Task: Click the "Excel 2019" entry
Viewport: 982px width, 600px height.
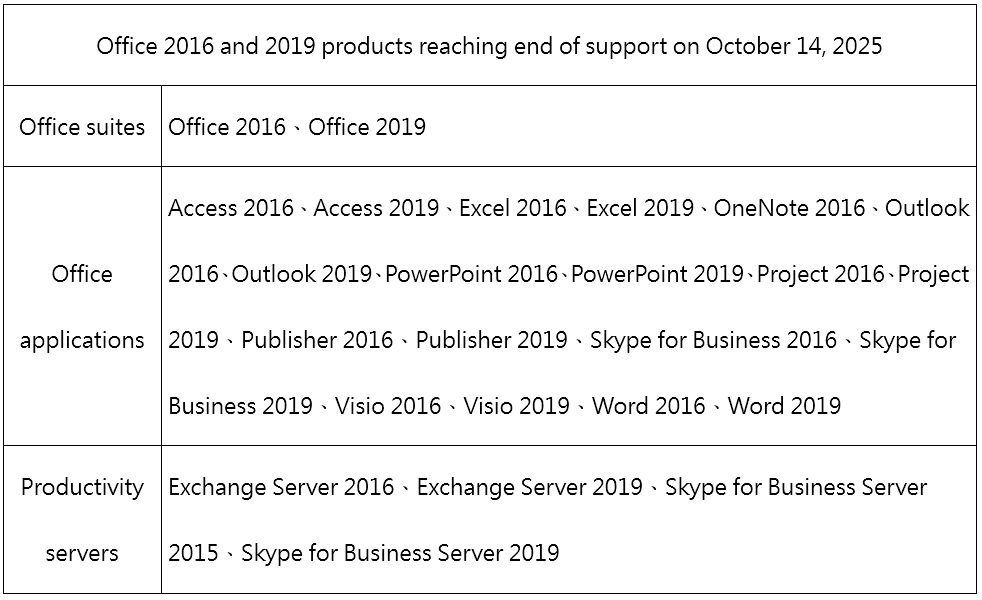Action: 640,208
